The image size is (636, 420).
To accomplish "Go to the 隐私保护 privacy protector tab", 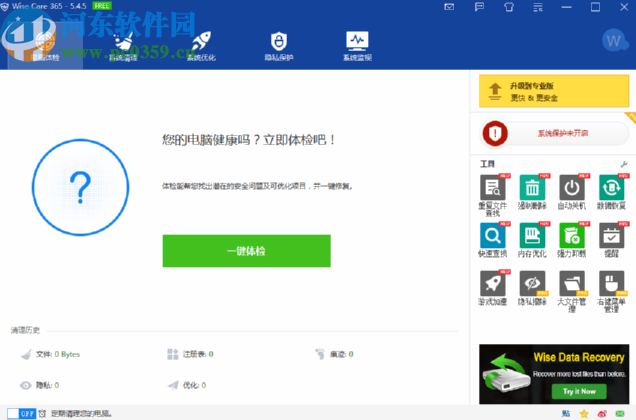I will pos(279,46).
